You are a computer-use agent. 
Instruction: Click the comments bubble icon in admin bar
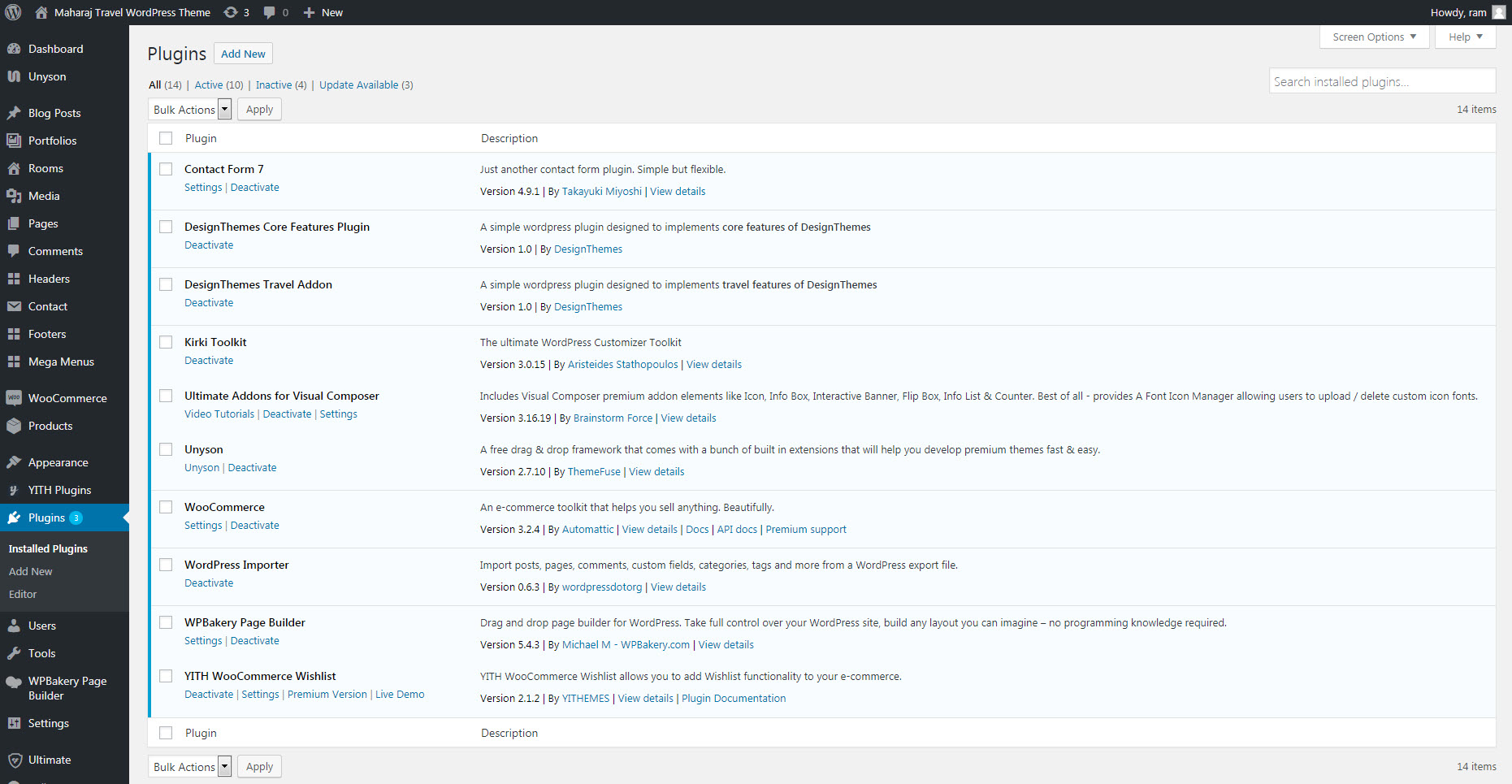270,12
